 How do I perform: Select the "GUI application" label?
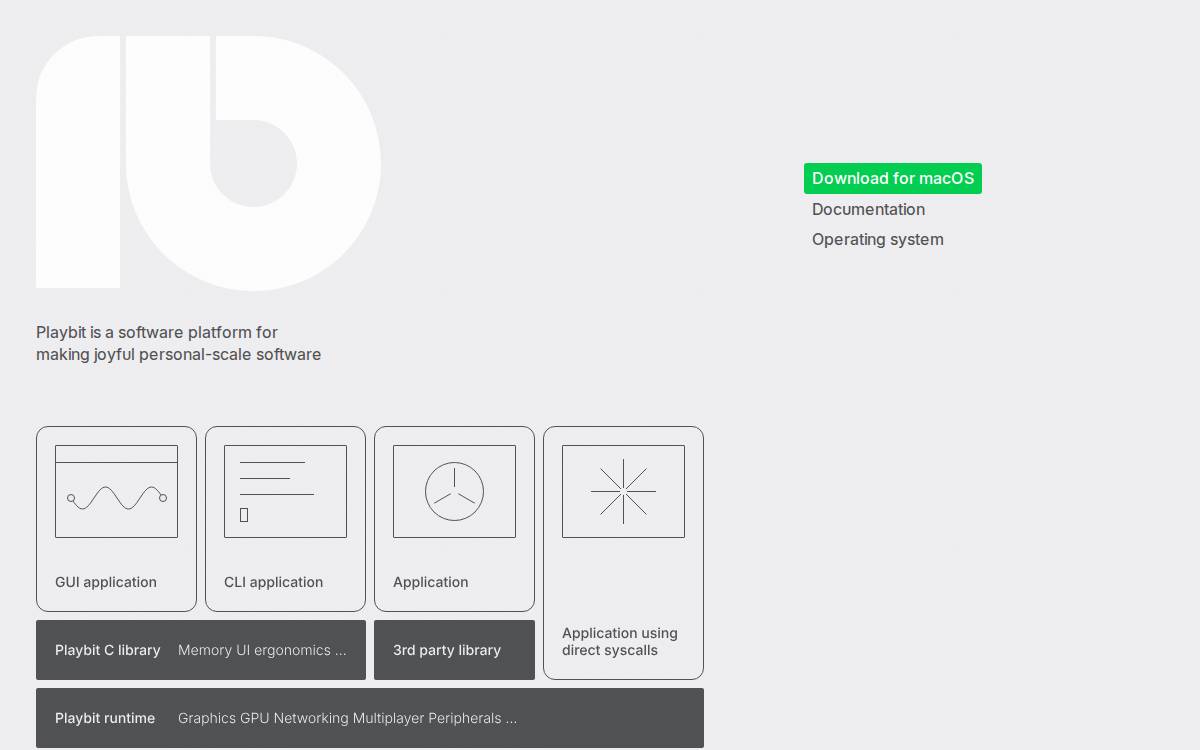[x=106, y=582]
